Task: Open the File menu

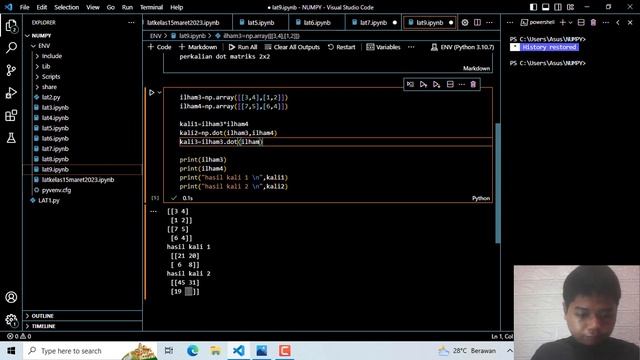Action: point(24,7)
